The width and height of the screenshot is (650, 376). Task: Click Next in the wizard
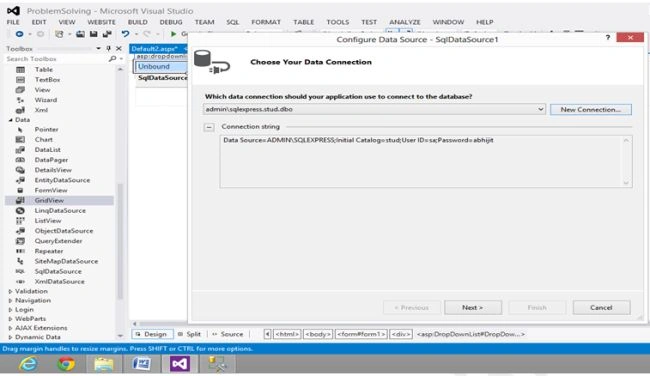click(x=473, y=308)
